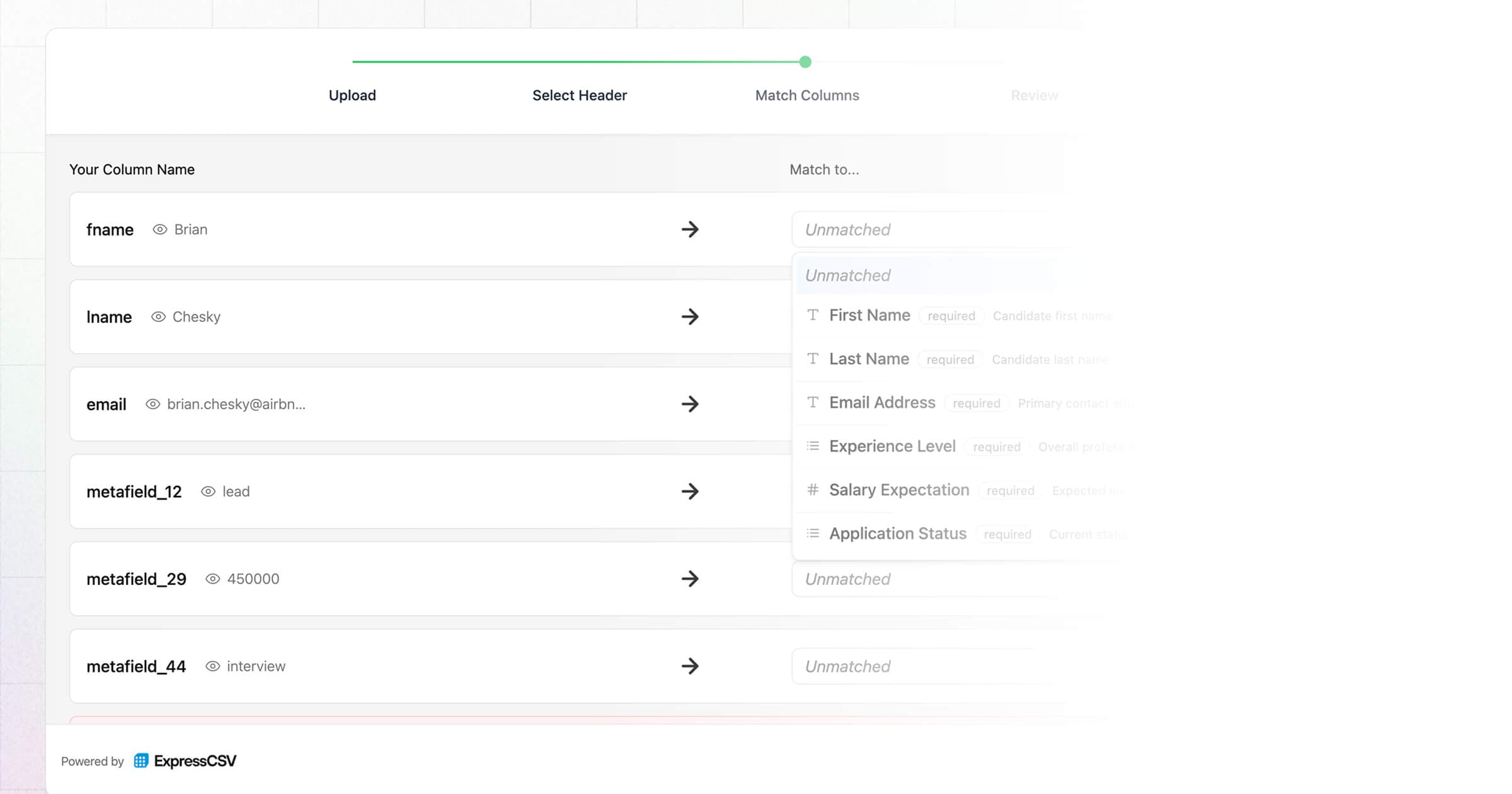Open the Unmatched dropdown for lname

(x=913, y=317)
